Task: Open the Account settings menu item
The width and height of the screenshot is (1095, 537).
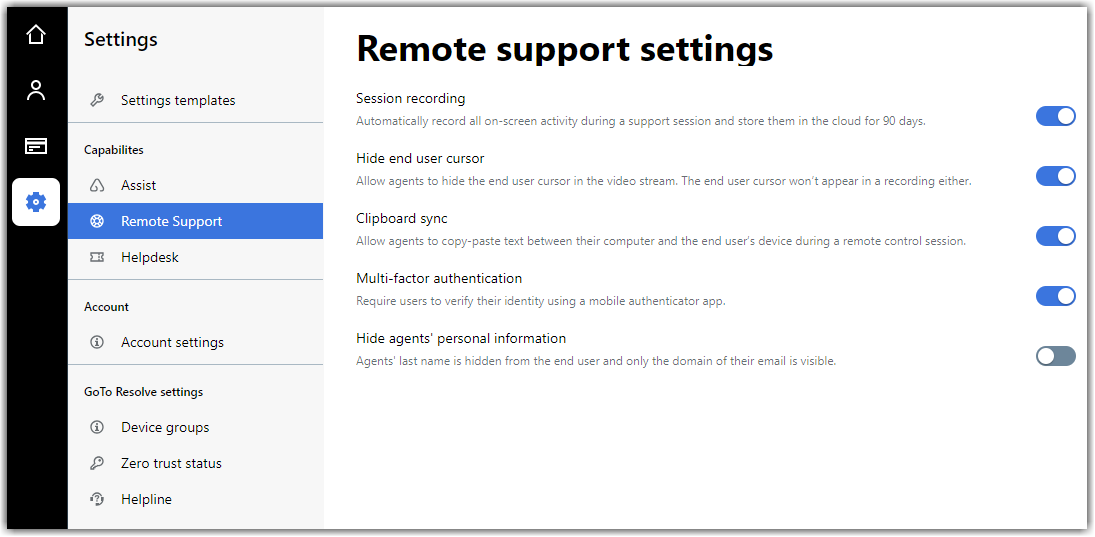Action: point(196,342)
